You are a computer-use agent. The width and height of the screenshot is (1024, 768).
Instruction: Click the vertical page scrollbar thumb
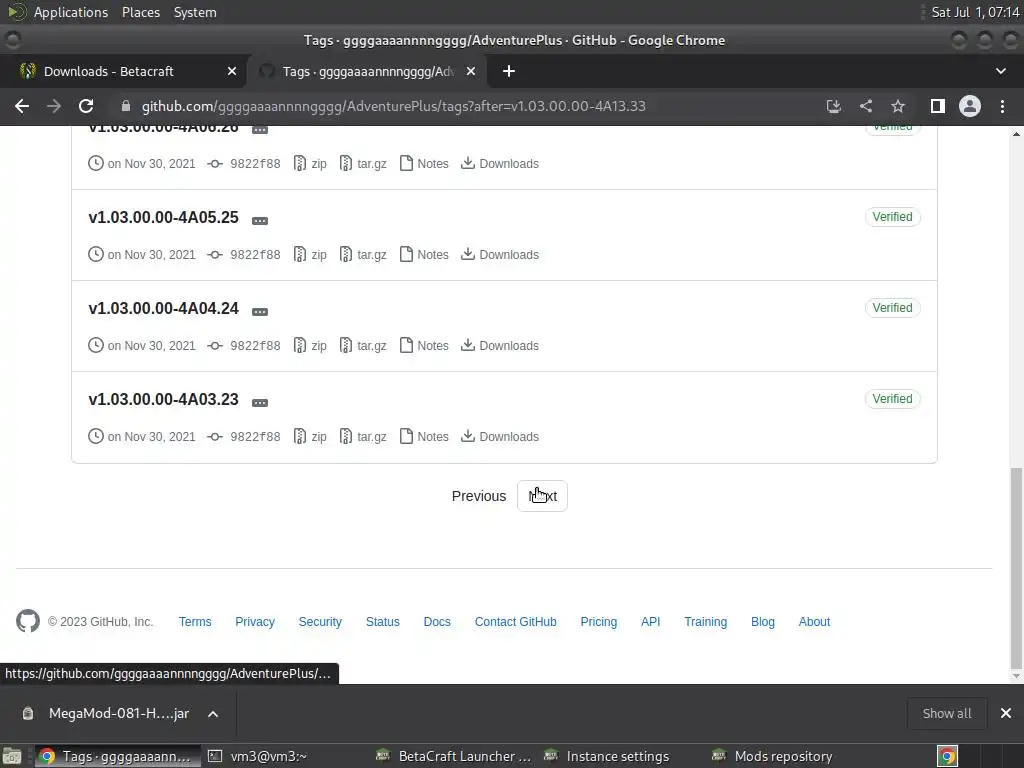tap(1016, 568)
